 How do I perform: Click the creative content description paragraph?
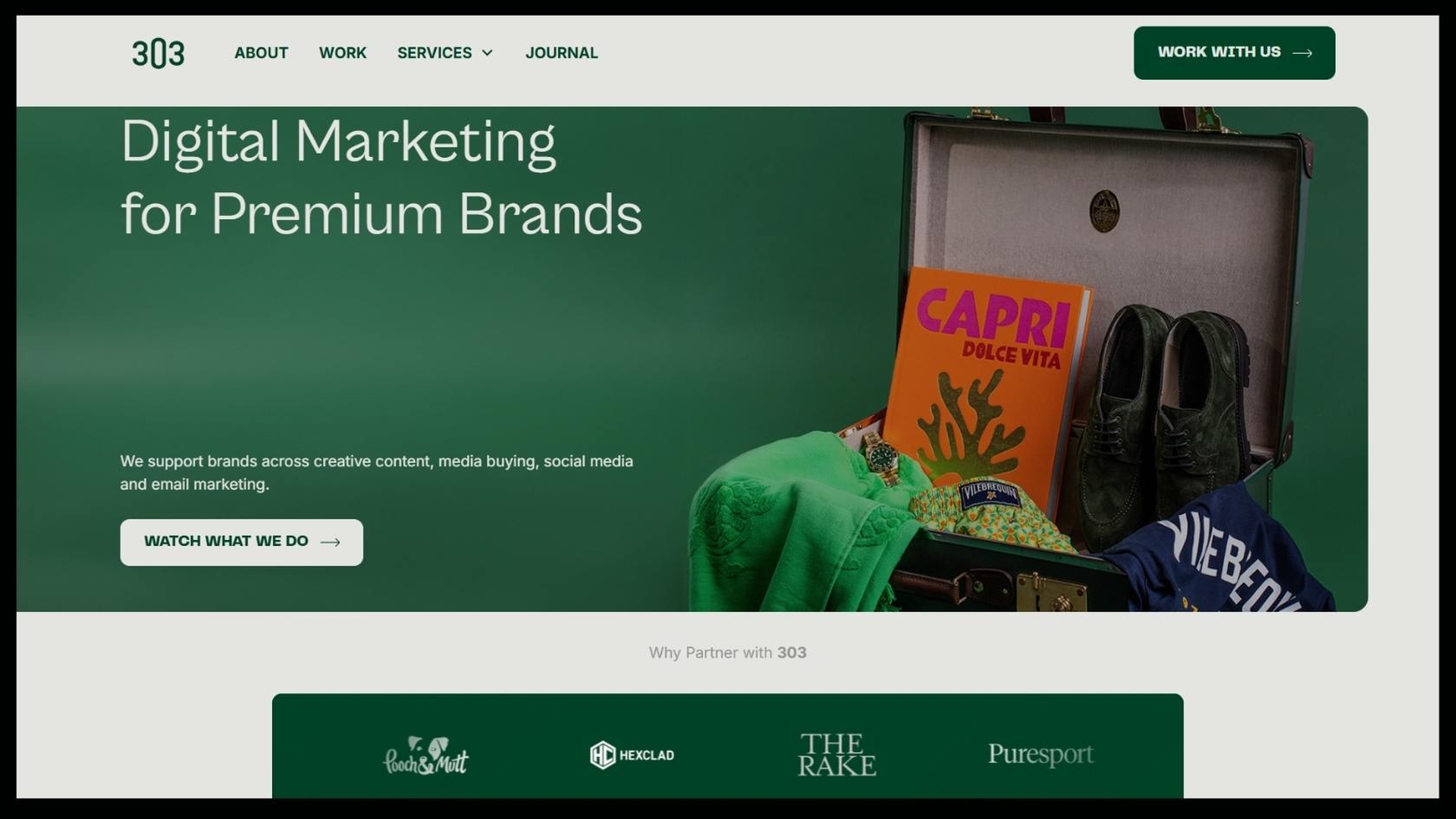pos(376,472)
